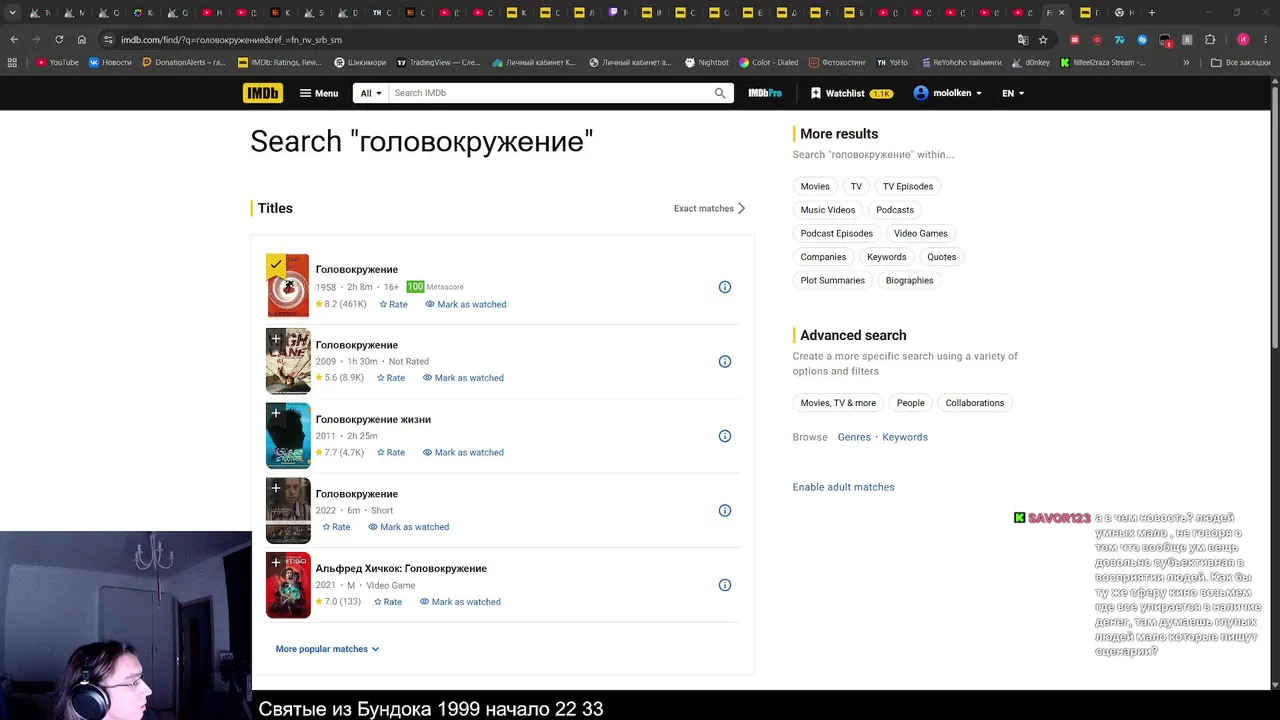Click the magnifier search submit icon
This screenshot has height=720, width=1280.
click(x=720, y=93)
